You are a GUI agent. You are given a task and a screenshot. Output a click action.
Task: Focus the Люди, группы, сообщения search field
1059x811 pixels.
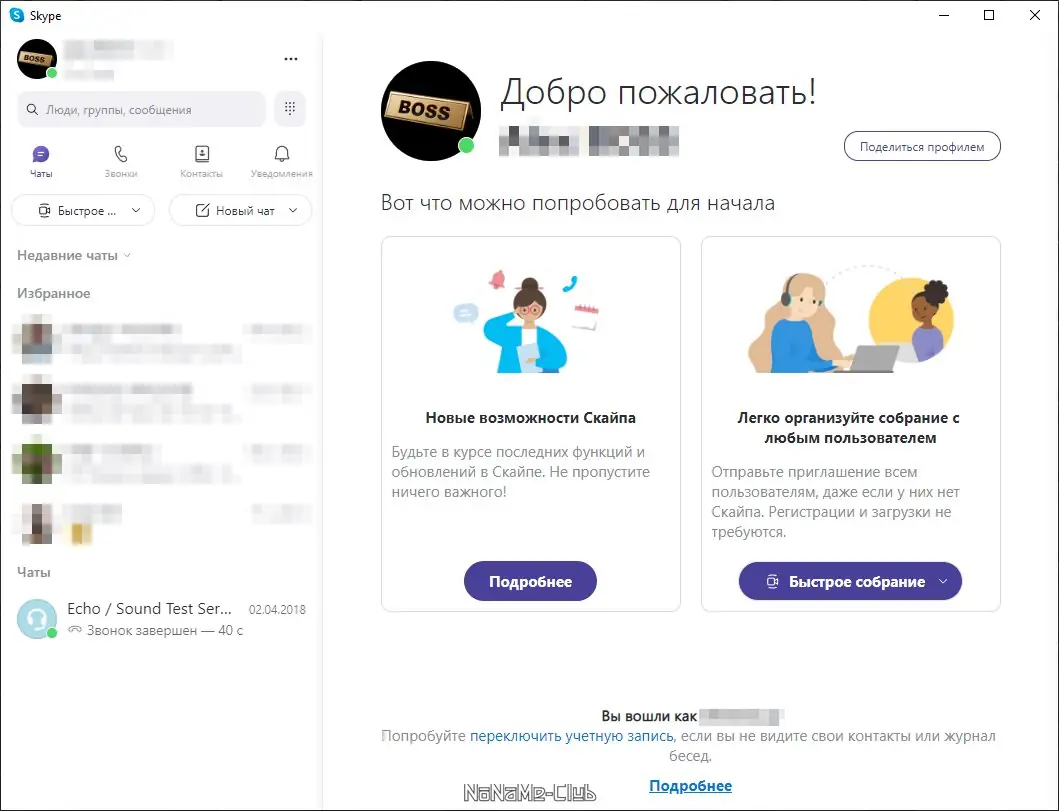pos(141,109)
